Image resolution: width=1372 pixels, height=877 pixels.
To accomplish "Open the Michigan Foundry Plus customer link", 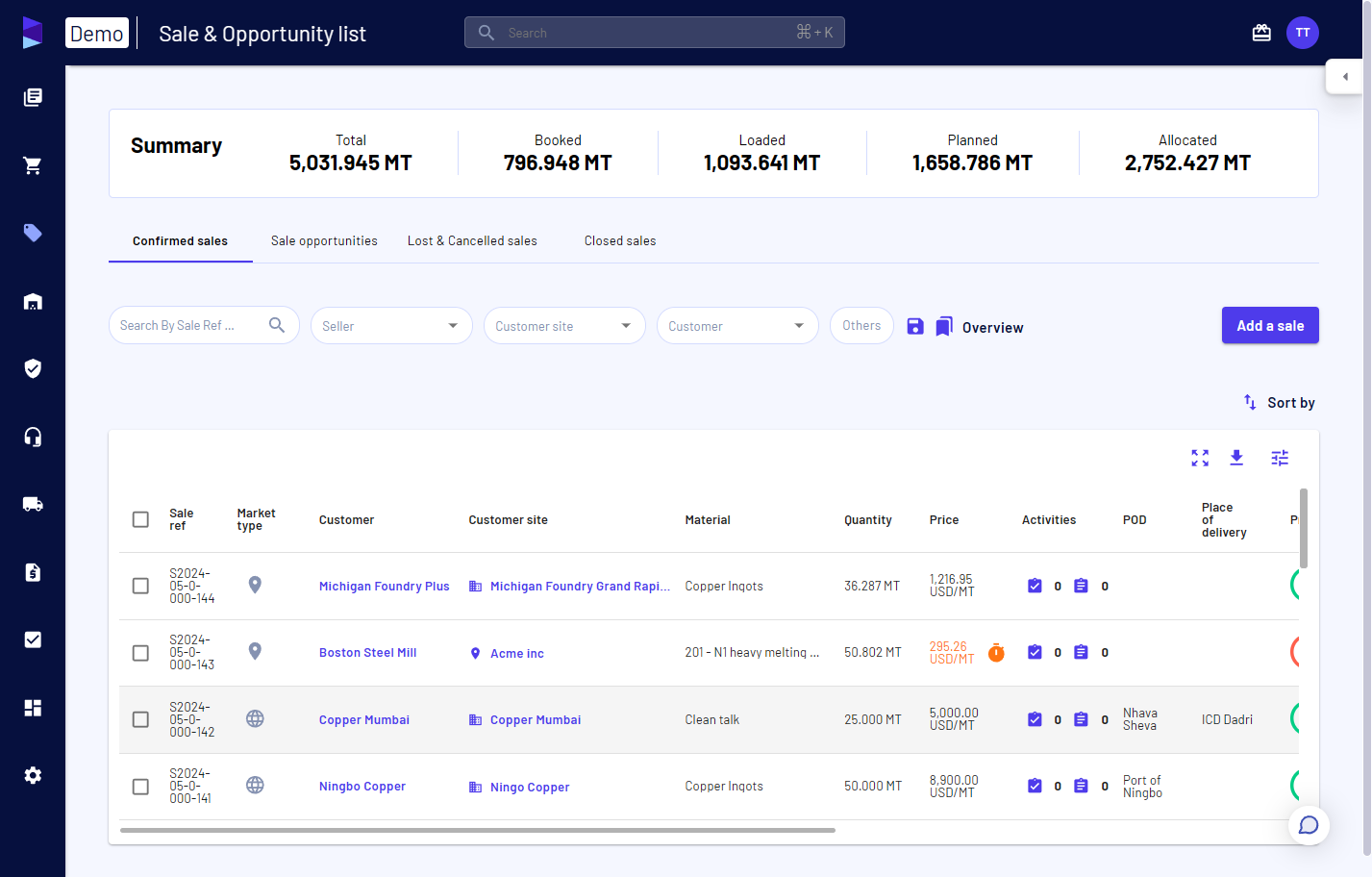I will click(385, 587).
